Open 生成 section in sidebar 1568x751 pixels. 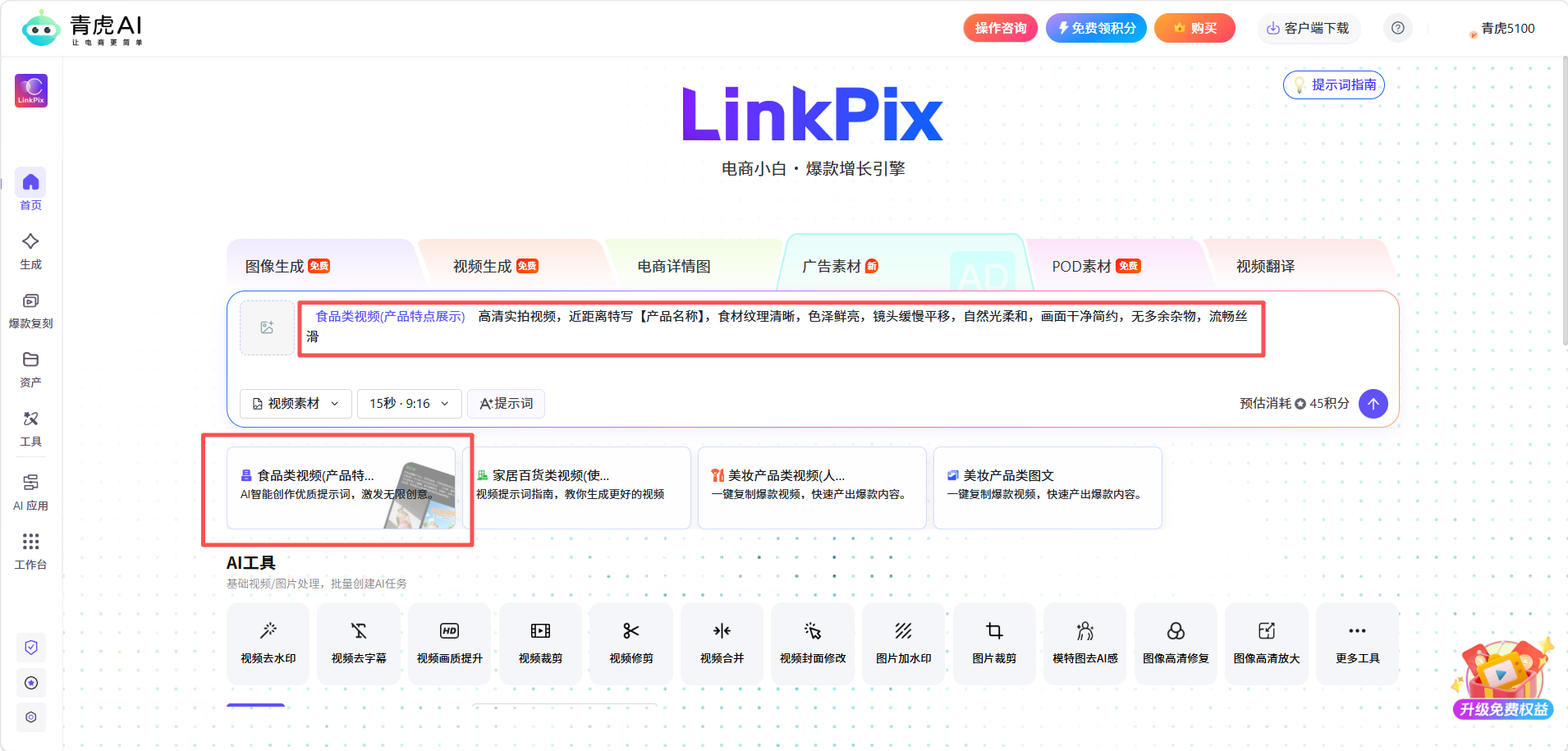pyautogui.click(x=30, y=251)
